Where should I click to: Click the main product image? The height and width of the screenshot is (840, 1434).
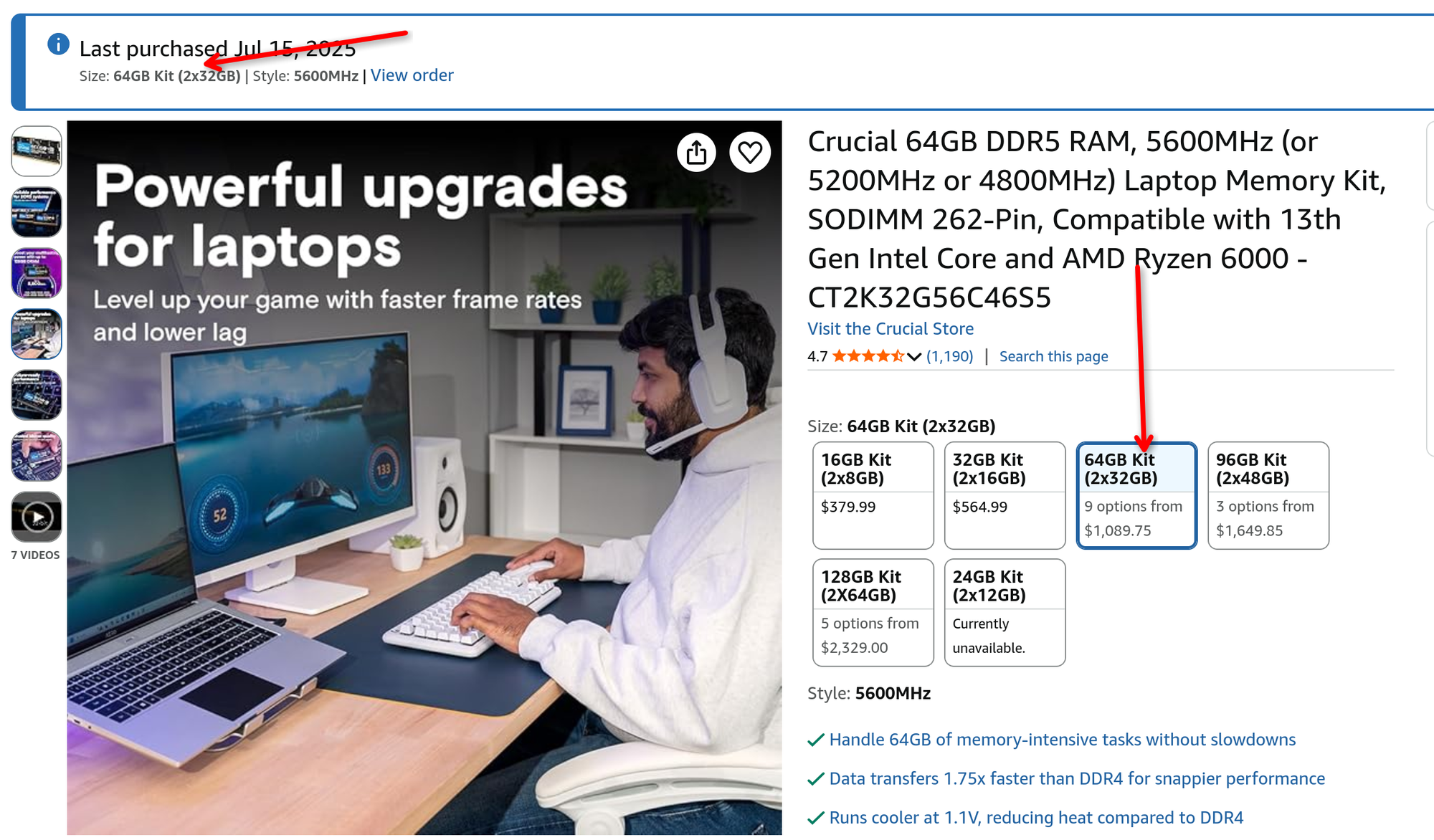424,477
